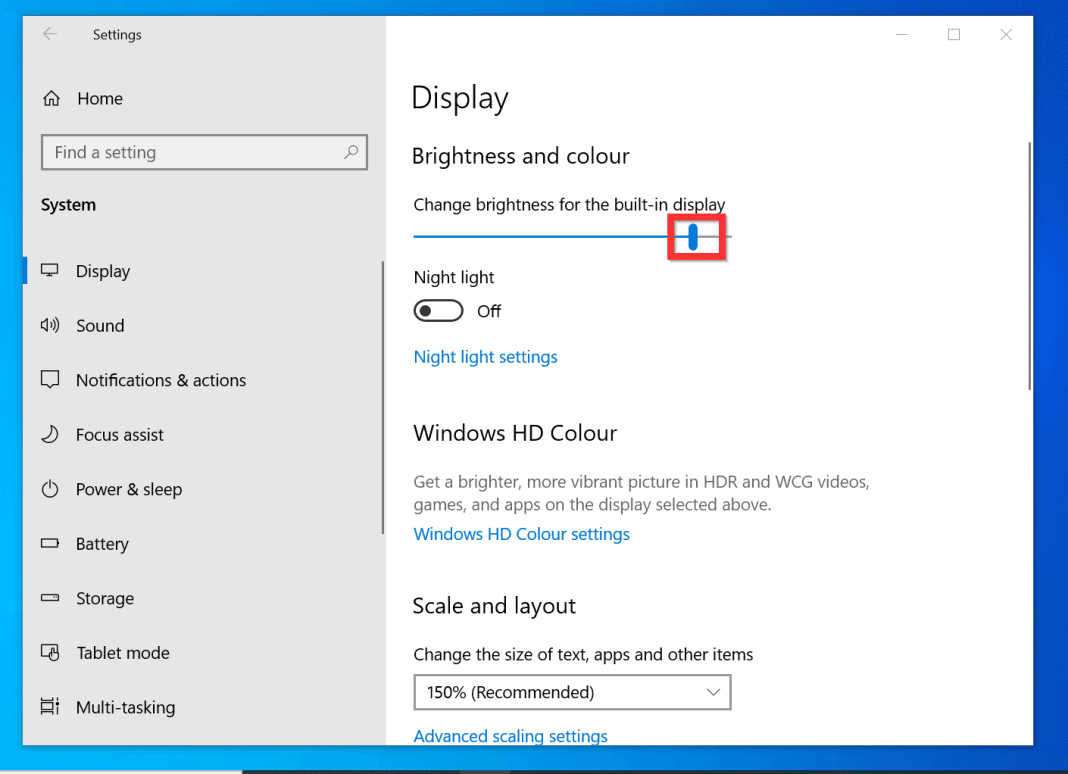Select Battery from the sidebar
Image resolution: width=1068 pixels, height=774 pixels.
coord(102,543)
